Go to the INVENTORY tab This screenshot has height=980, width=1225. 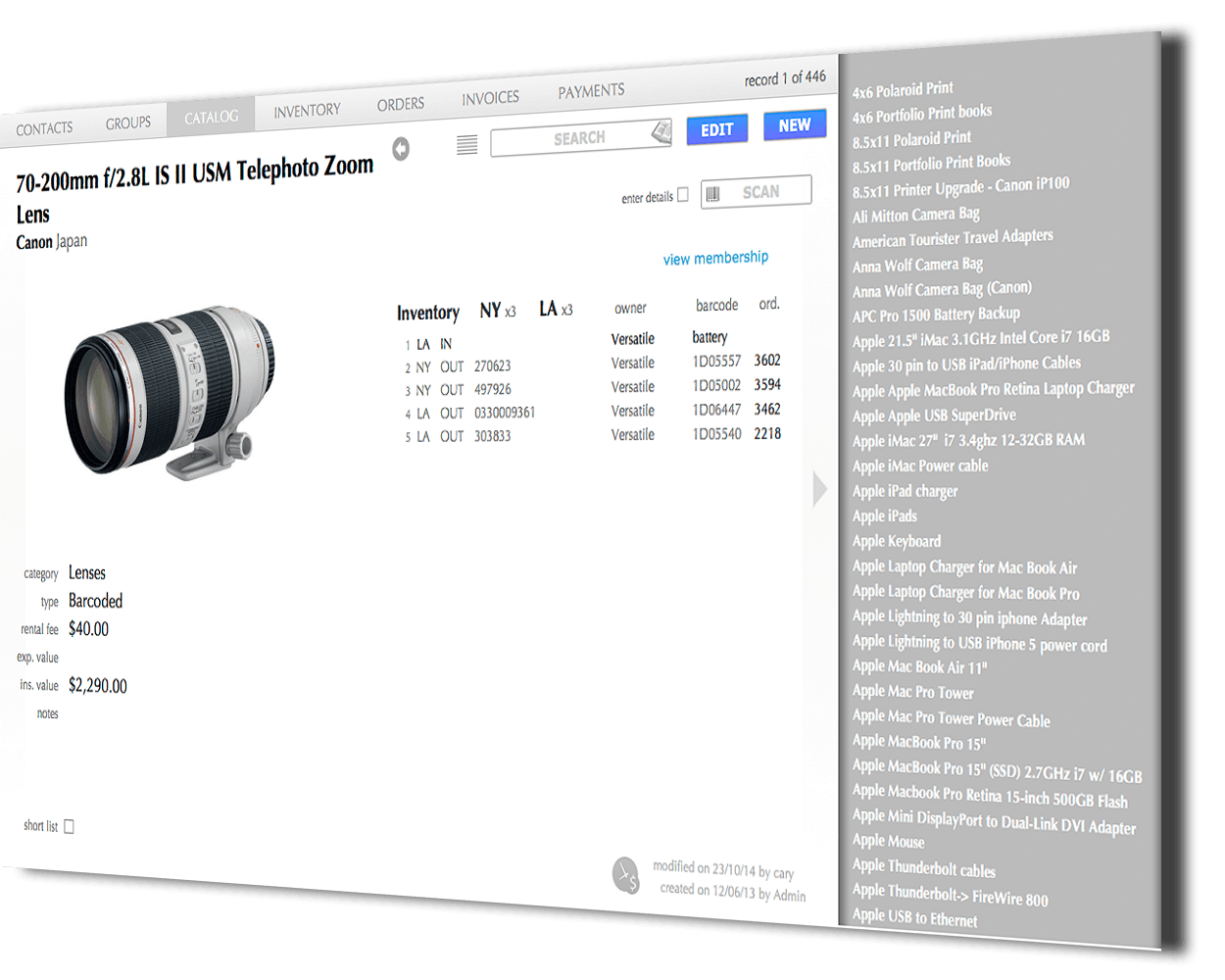point(307,111)
